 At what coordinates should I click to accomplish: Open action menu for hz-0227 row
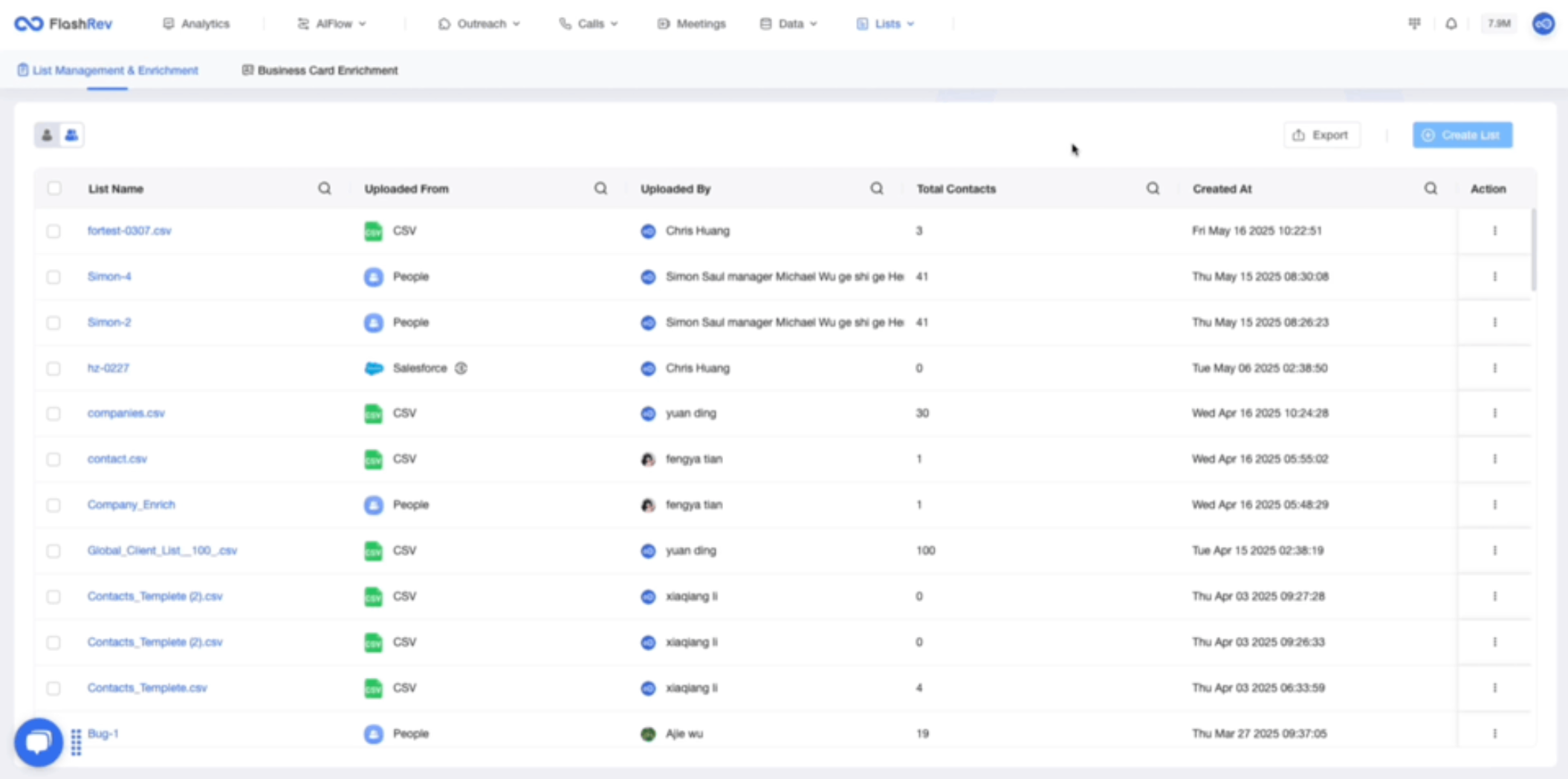pos(1494,368)
